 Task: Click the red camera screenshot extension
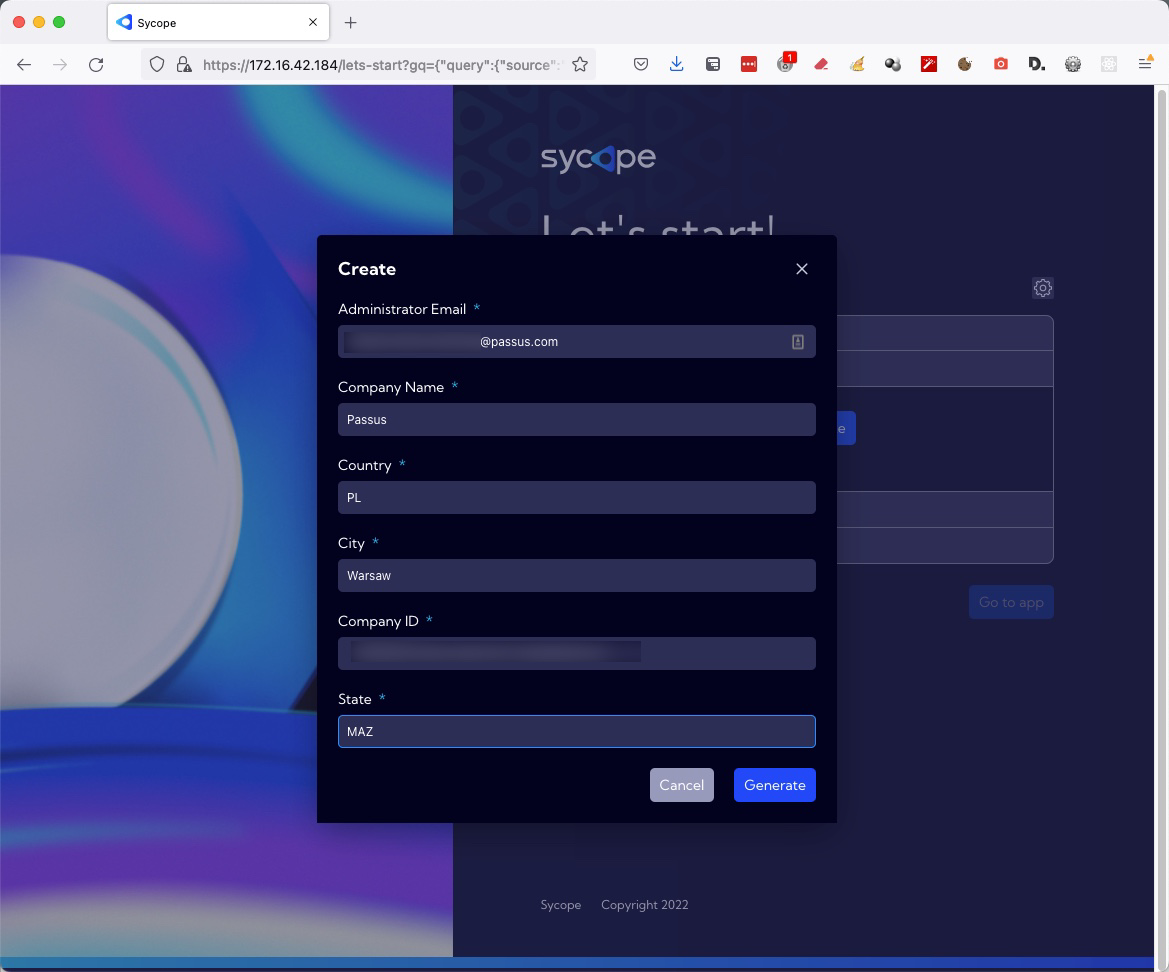point(1001,65)
